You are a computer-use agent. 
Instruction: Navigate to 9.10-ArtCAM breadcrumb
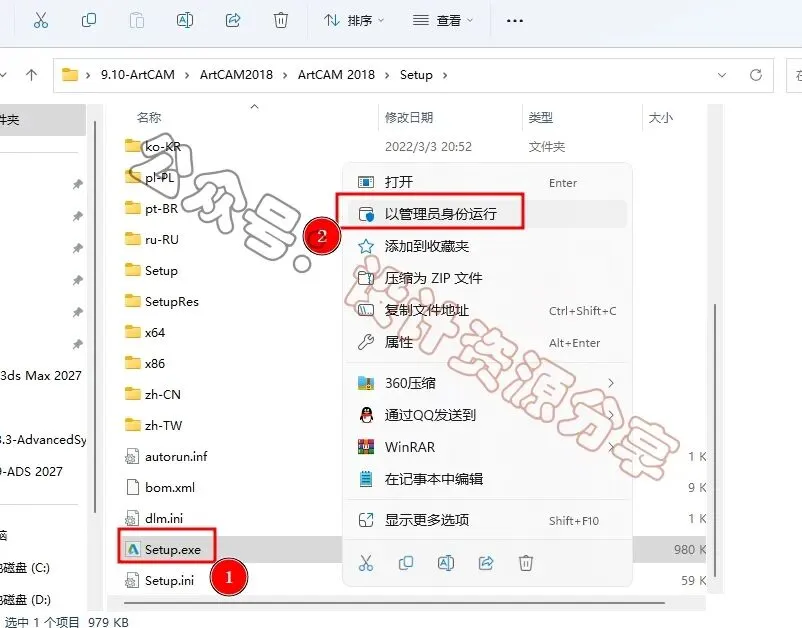coord(138,75)
